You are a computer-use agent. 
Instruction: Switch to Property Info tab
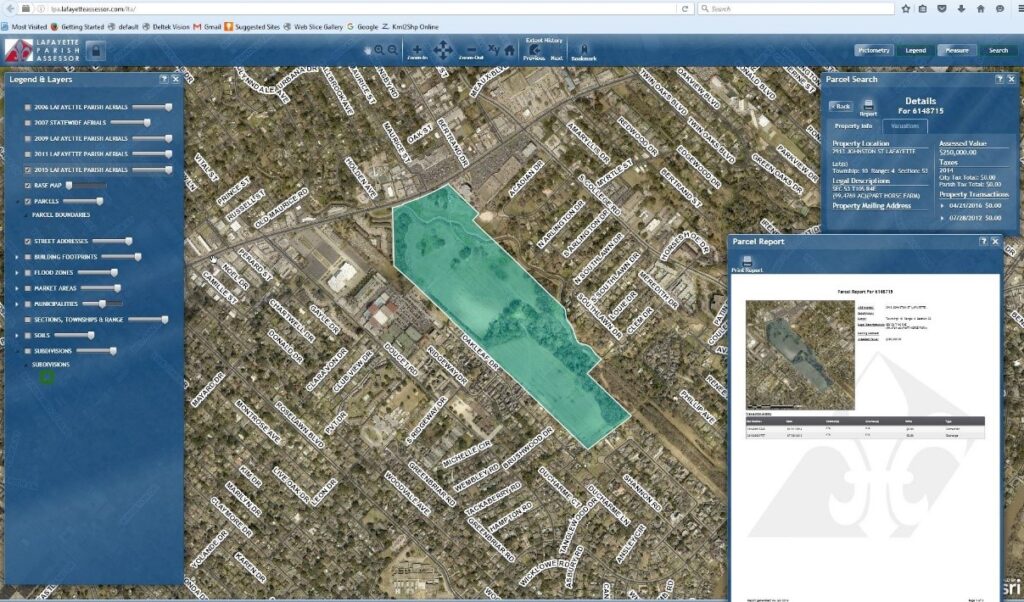[x=853, y=126]
